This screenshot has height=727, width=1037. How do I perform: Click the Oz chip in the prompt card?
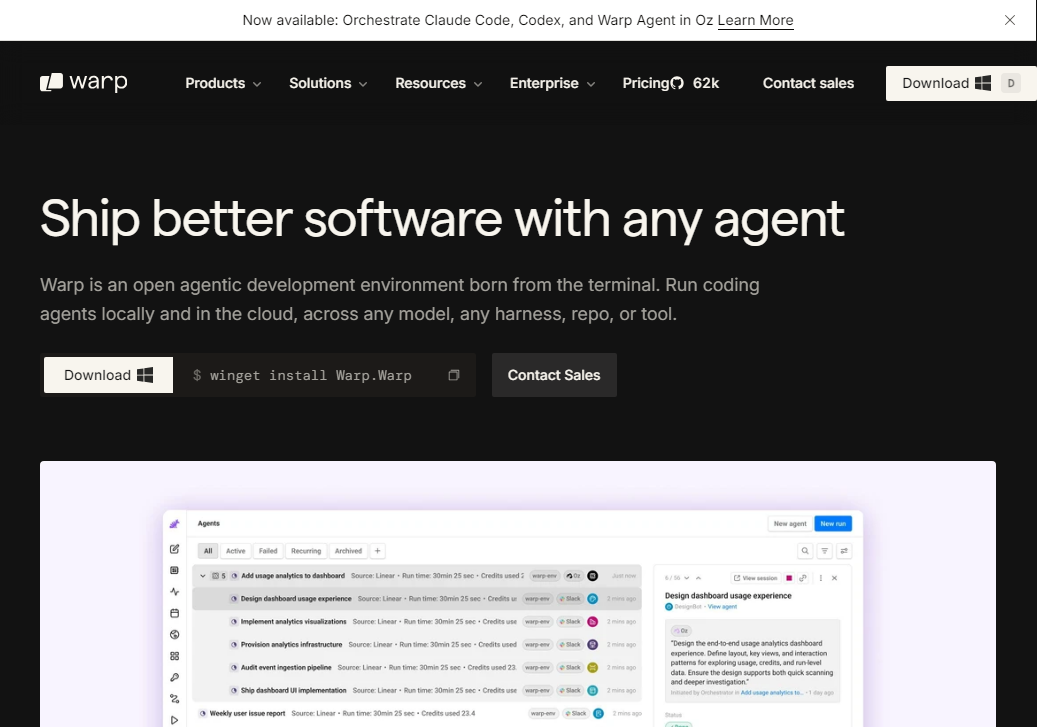coord(681,630)
